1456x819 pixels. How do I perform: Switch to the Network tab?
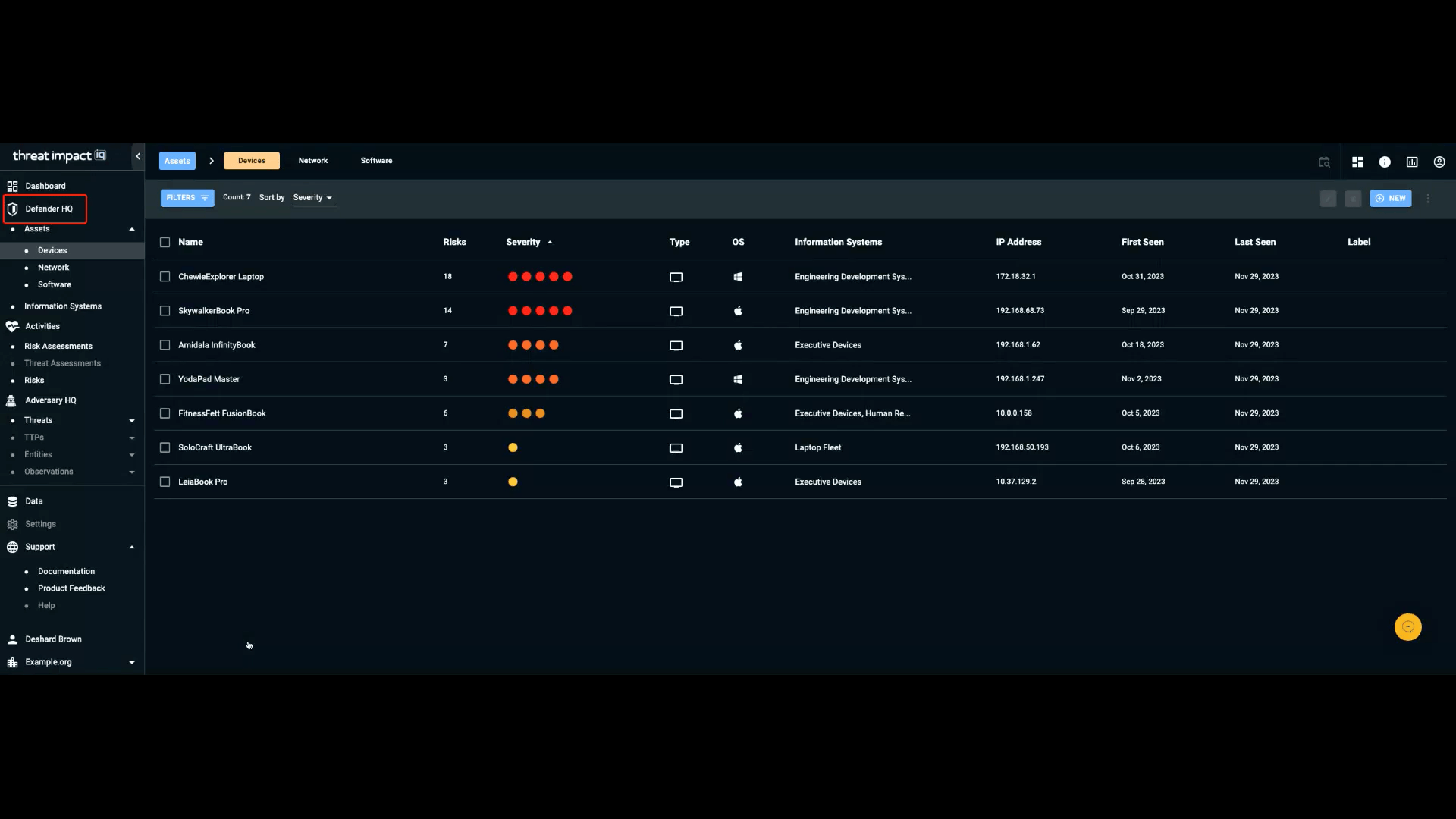click(x=313, y=161)
